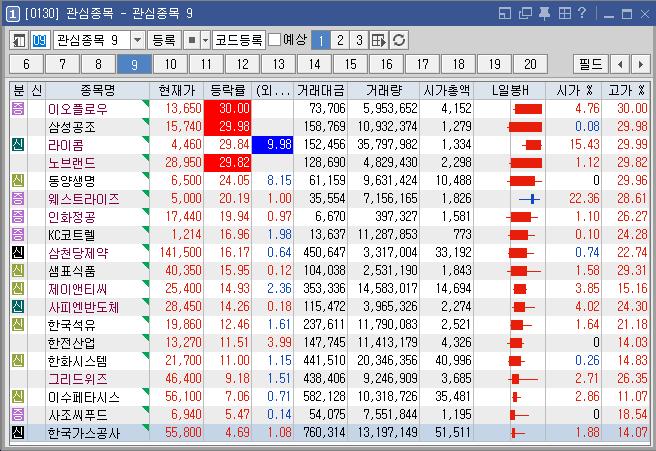Click the sidebar toggle icon left of 09
656x451 pixels.
tap(19, 41)
